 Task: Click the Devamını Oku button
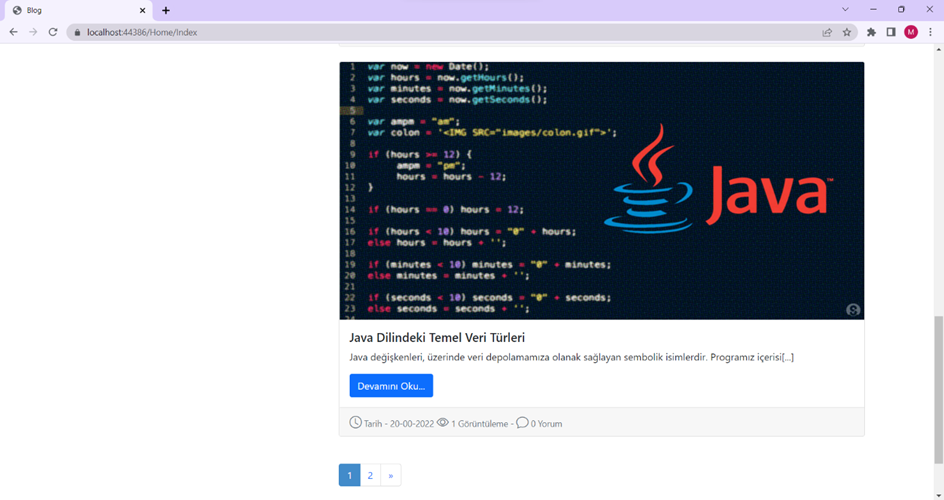pos(391,386)
